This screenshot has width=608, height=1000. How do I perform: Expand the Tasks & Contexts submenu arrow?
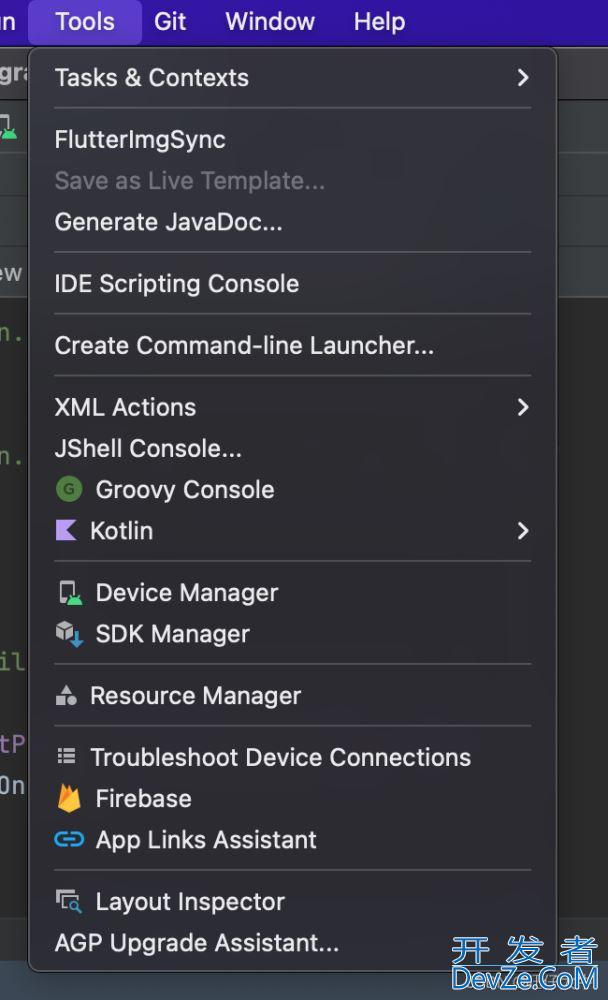click(523, 78)
